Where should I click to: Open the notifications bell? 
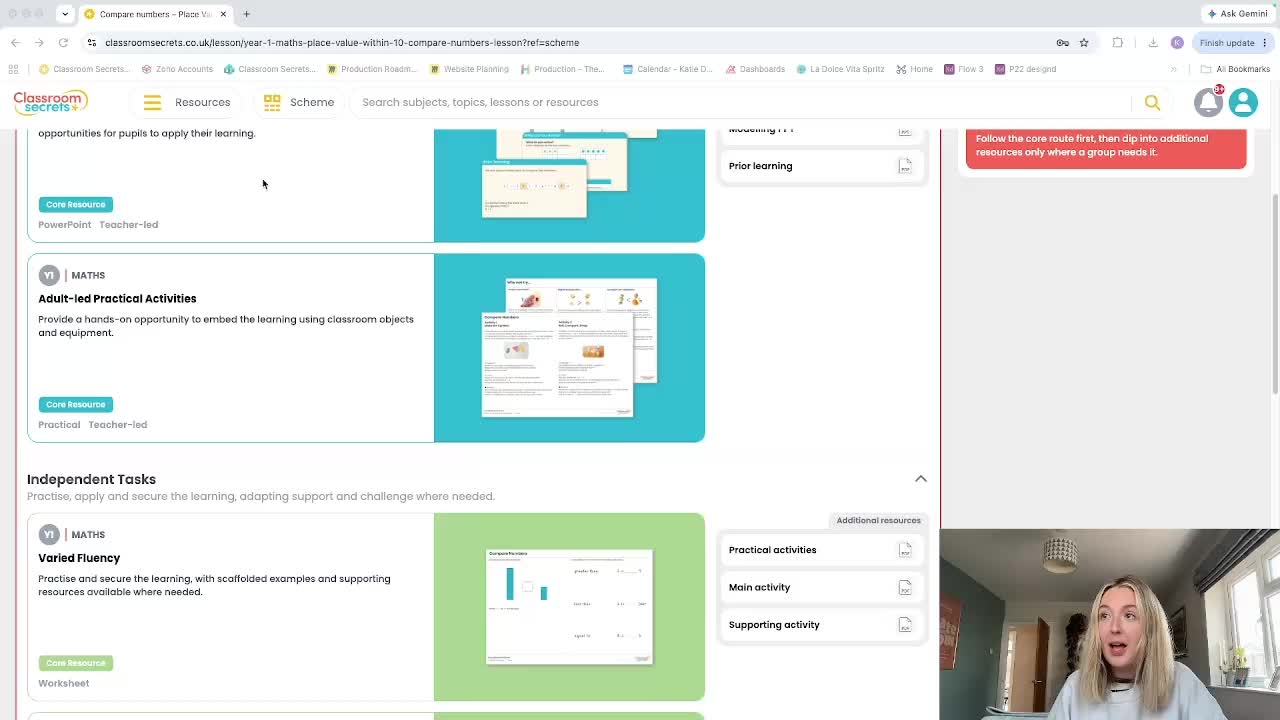point(1208,102)
